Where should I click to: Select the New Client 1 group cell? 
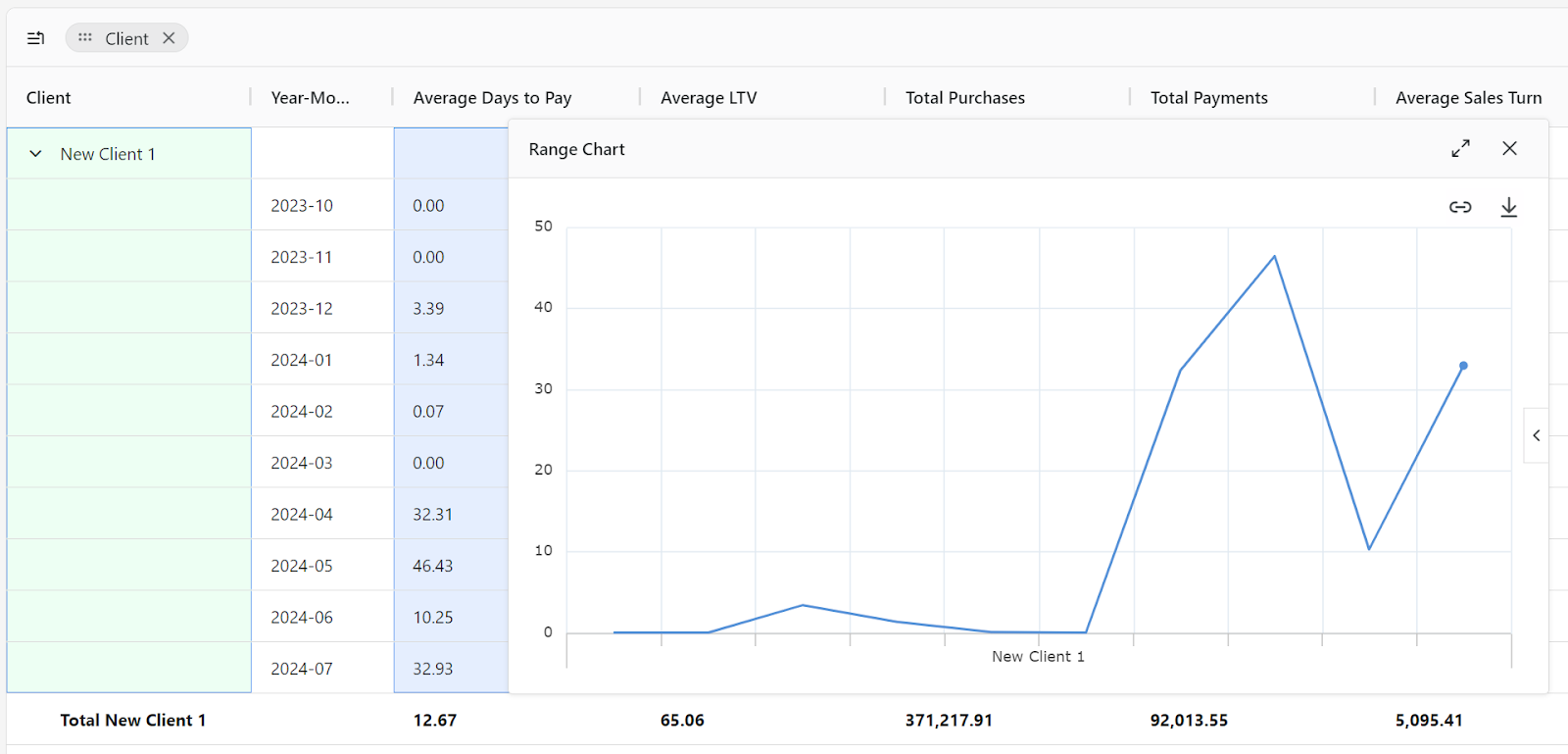pyautogui.click(x=129, y=154)
